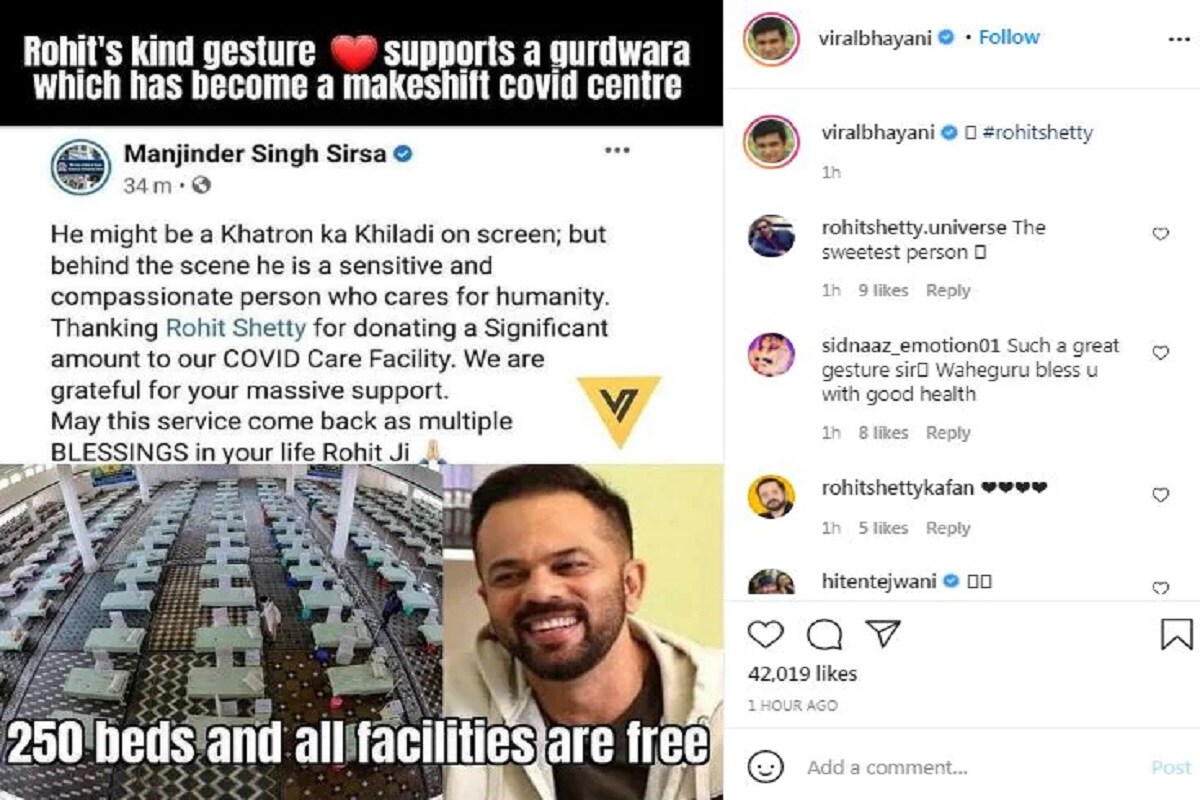Image resolution: width=1200 pixels, height=800 pixels.
Task: Reply to rohitshettykafan comment
Action: coord(948,528)
